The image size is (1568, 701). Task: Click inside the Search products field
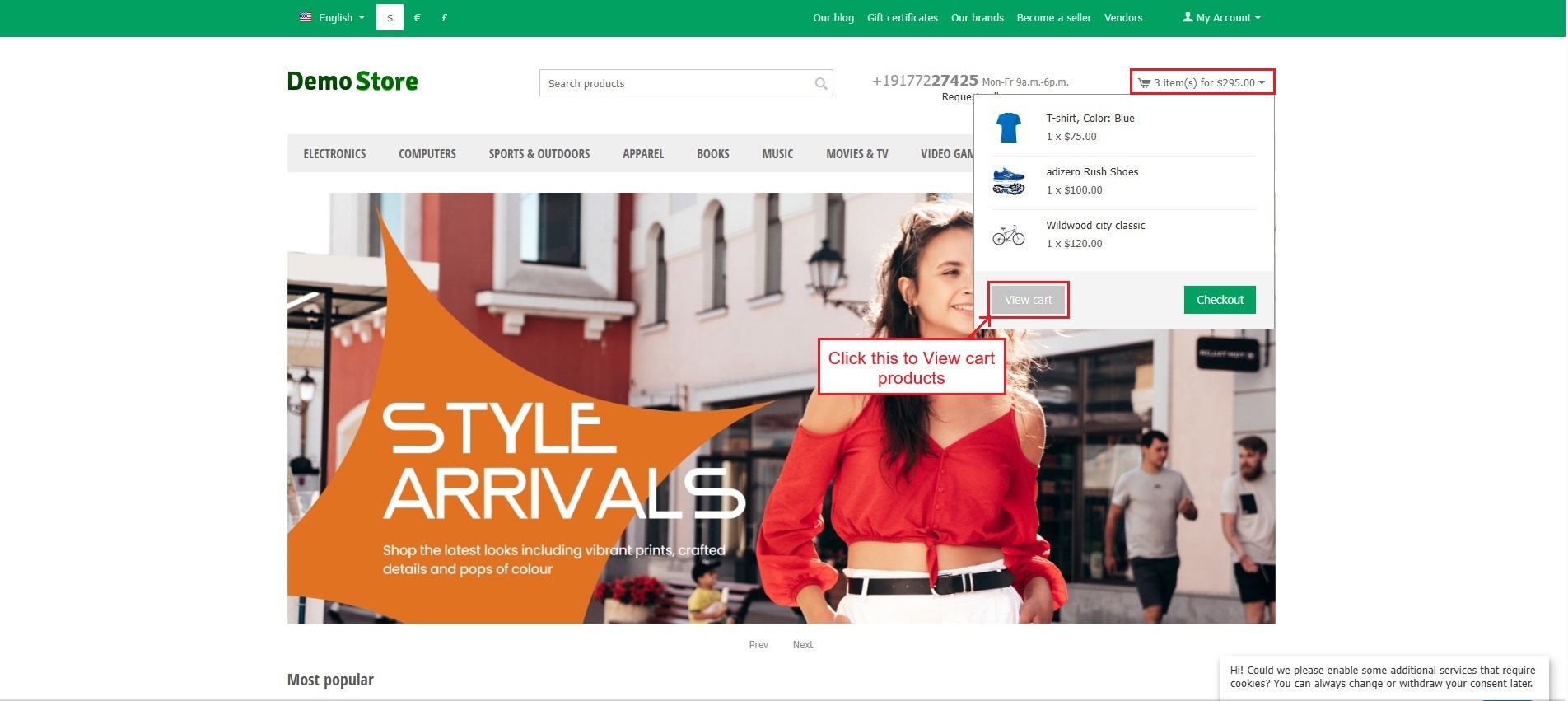(675, 83)
